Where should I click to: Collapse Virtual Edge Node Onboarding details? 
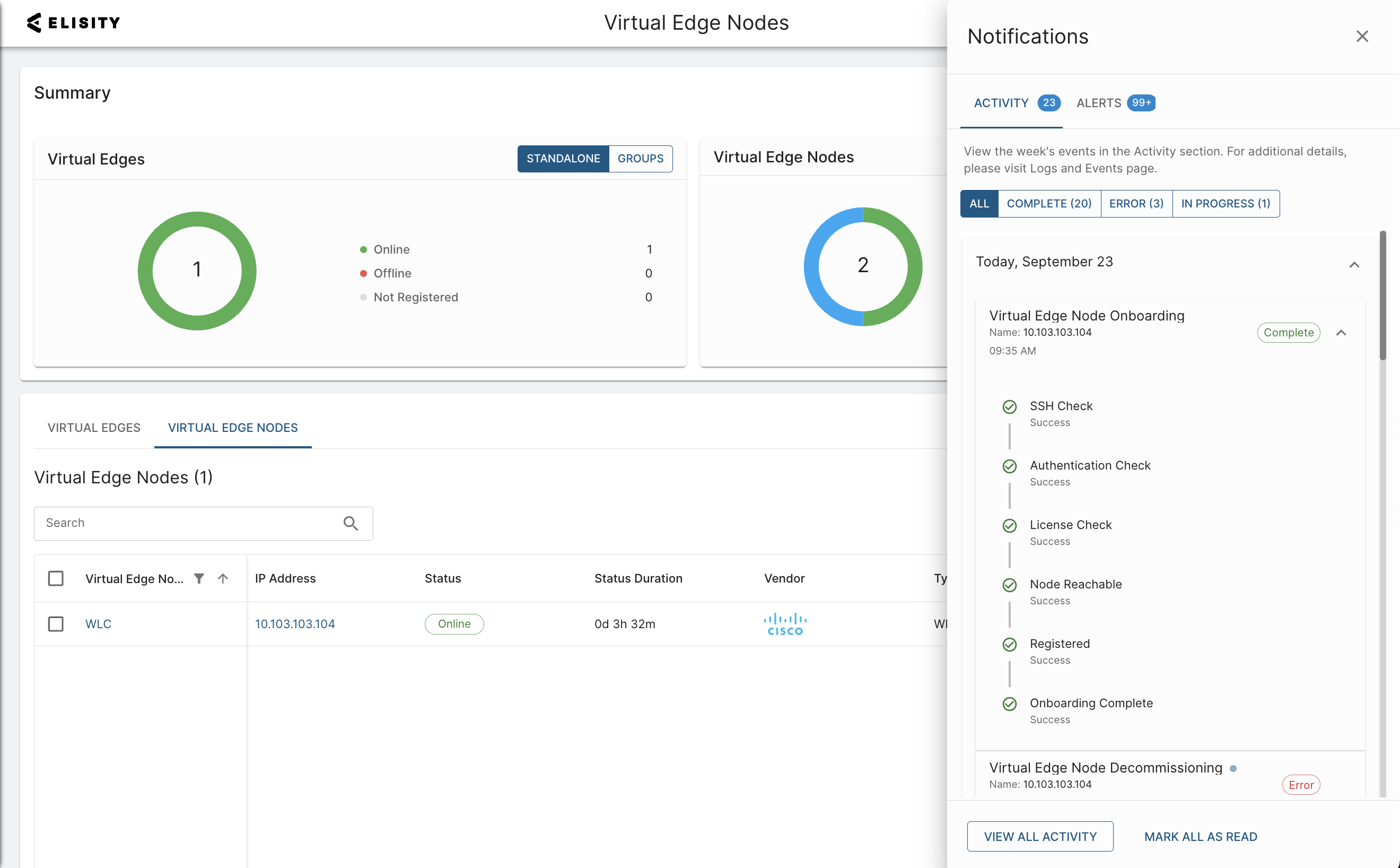1341,333
